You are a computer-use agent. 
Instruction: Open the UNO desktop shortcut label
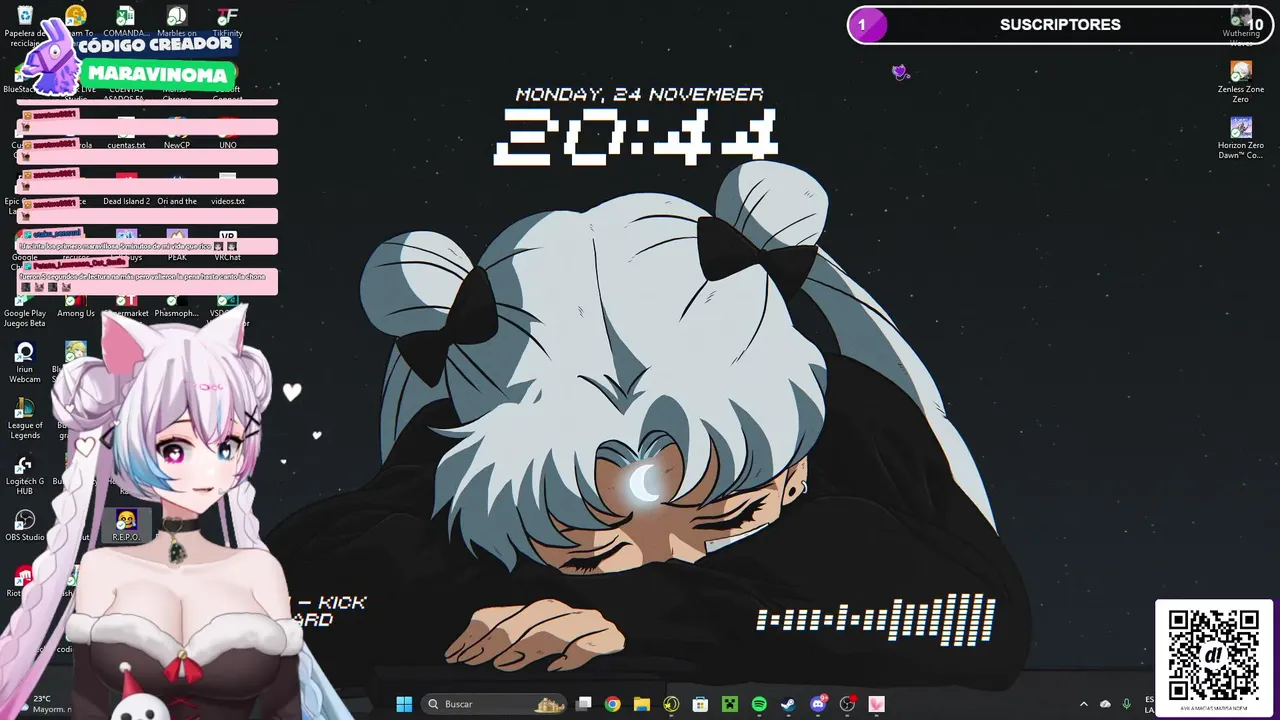[x=228, y=145]
